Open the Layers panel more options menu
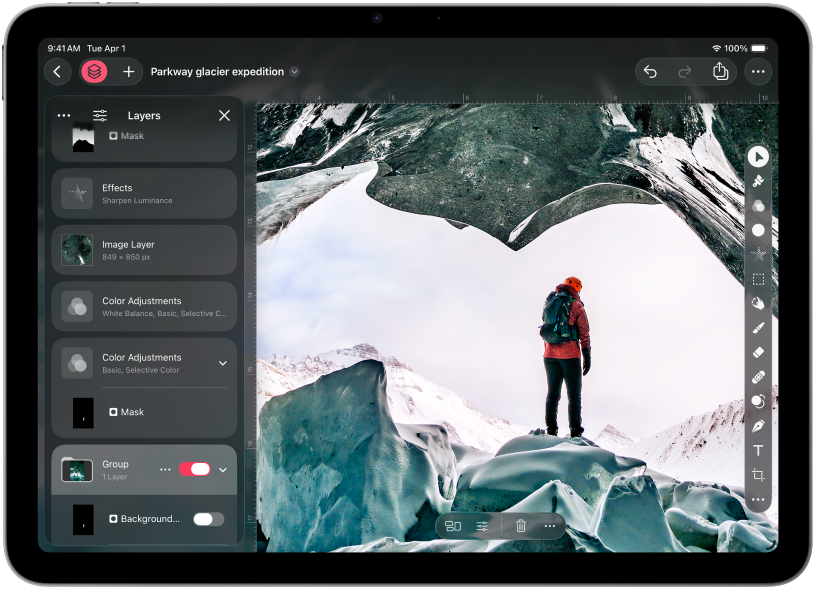 (63, 115)
